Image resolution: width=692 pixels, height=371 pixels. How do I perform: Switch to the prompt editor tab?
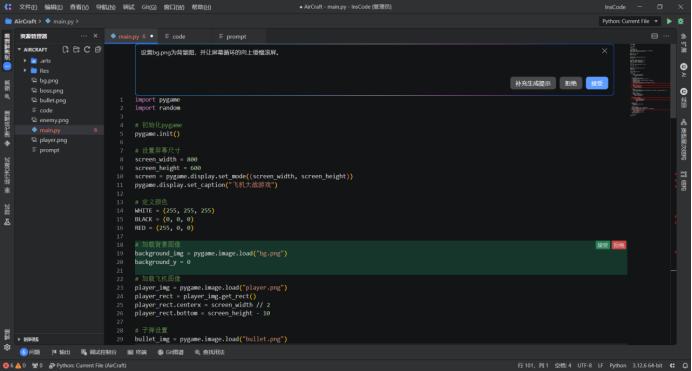tap(239, 36)
